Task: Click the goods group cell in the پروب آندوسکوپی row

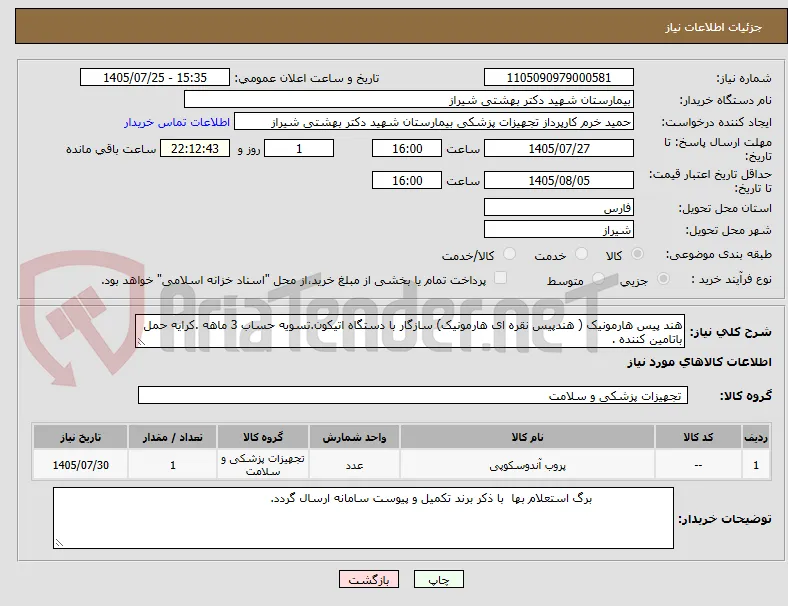Action: [x=263, y=465]
